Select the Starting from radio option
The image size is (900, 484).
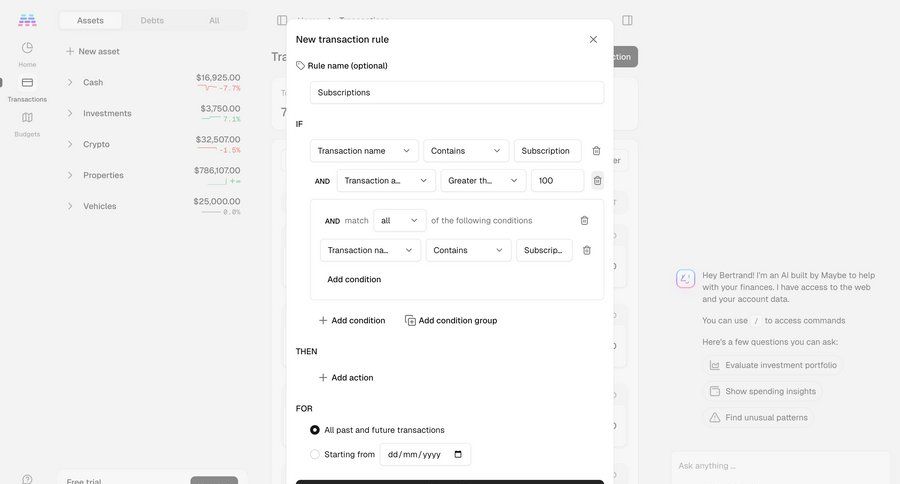315,454
